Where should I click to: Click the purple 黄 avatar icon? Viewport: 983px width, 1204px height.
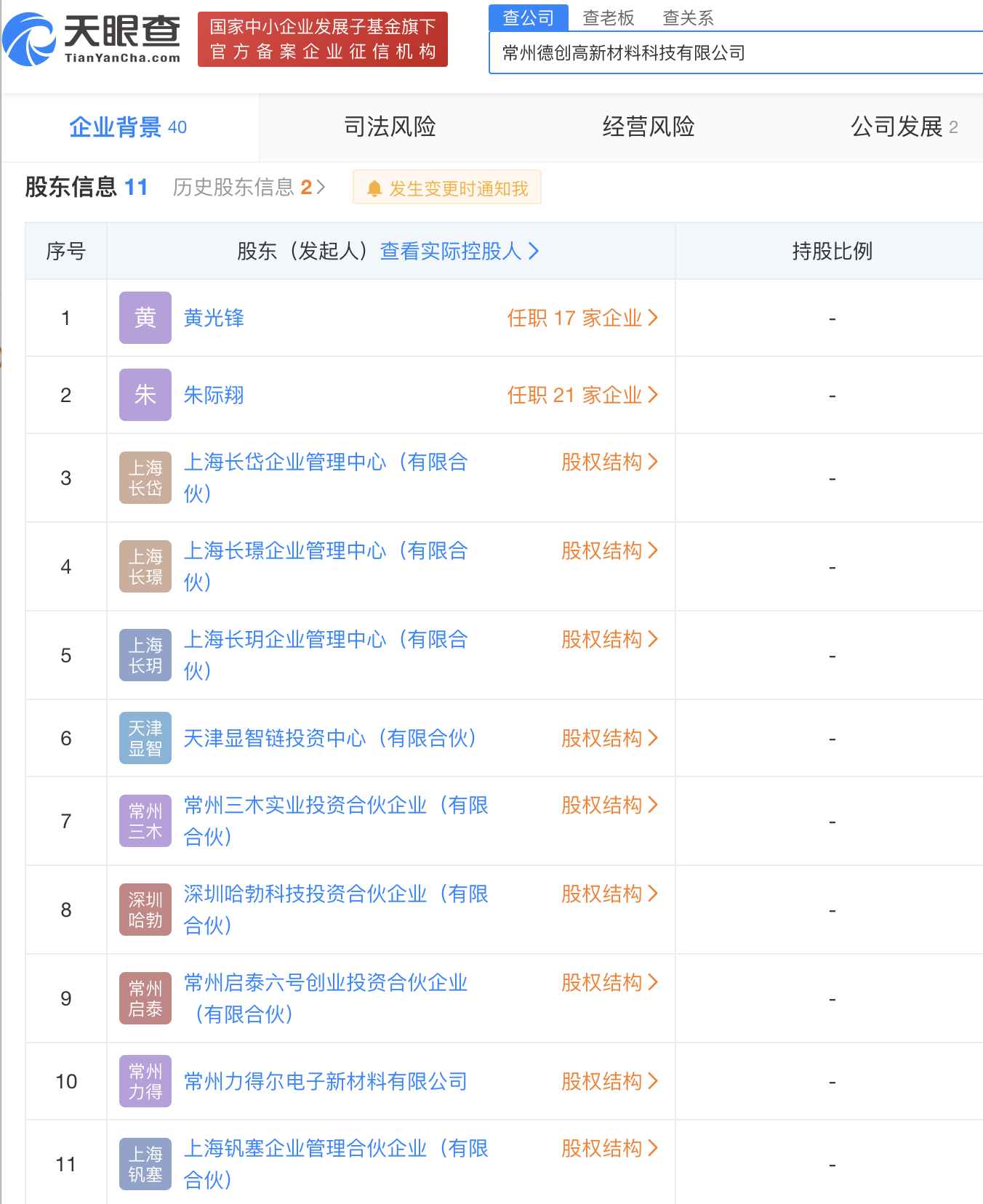point(145,318)
